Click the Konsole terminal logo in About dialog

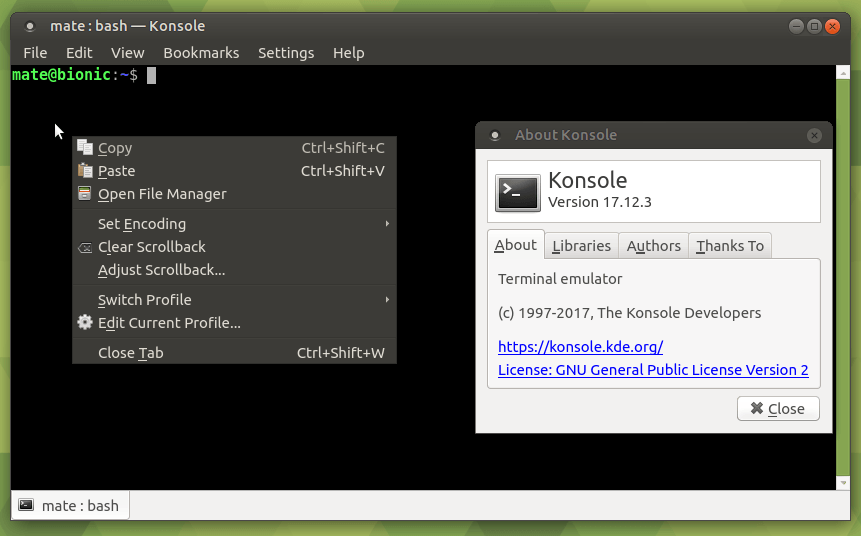[518, 193]
